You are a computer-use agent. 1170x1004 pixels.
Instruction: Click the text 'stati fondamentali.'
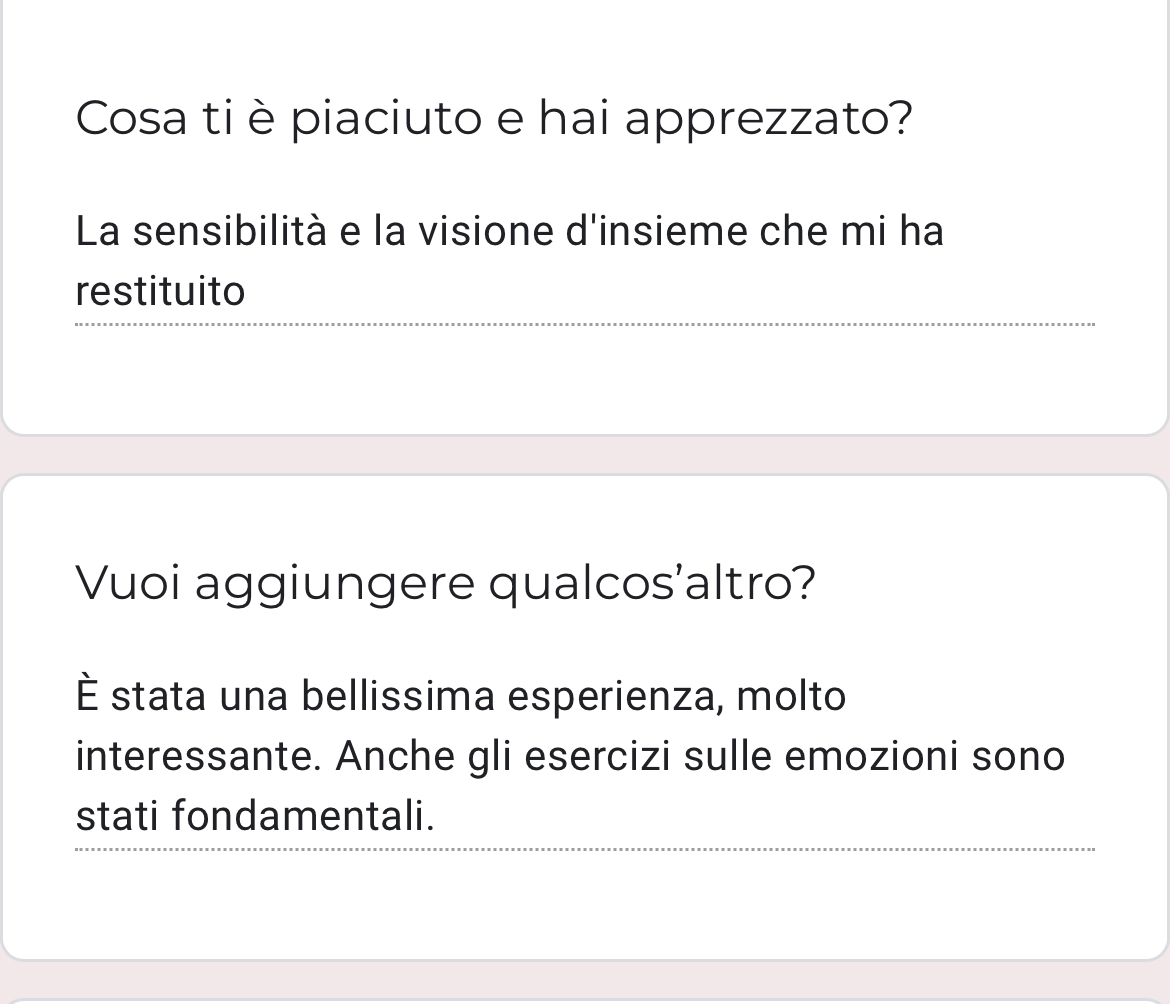coord(255,815)
